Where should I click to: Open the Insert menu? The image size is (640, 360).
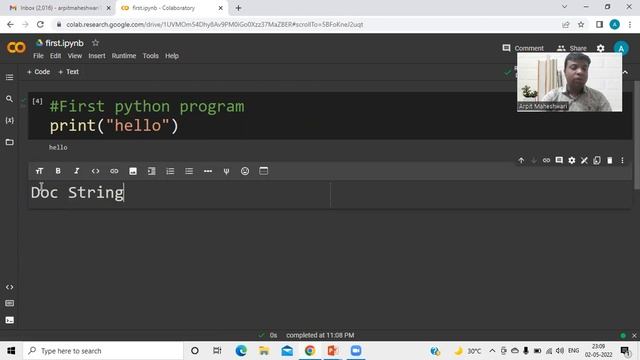point(97,56)
